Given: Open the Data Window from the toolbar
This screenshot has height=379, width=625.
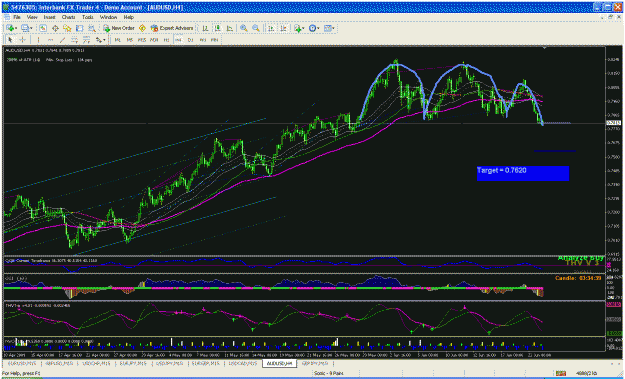Looking at the screenshot, I should (x=55, y=28).
